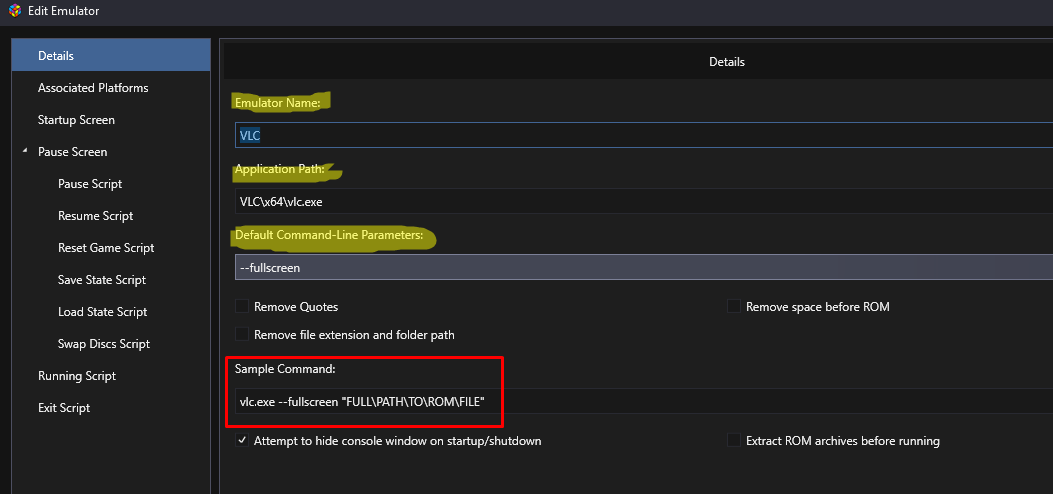Enable Remove file extension and folder path

[x=242, y=334]
